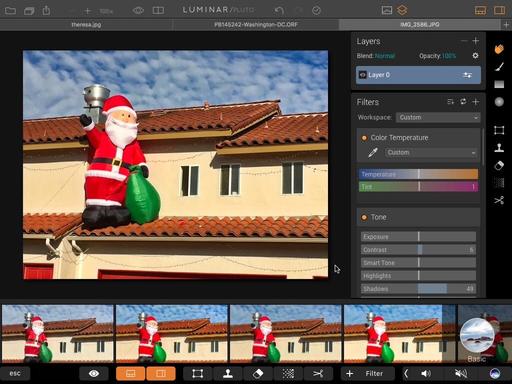Select the crop scissors tool in side toolbar
Viewport: 512px width, 384px height.
coord(499,200)
